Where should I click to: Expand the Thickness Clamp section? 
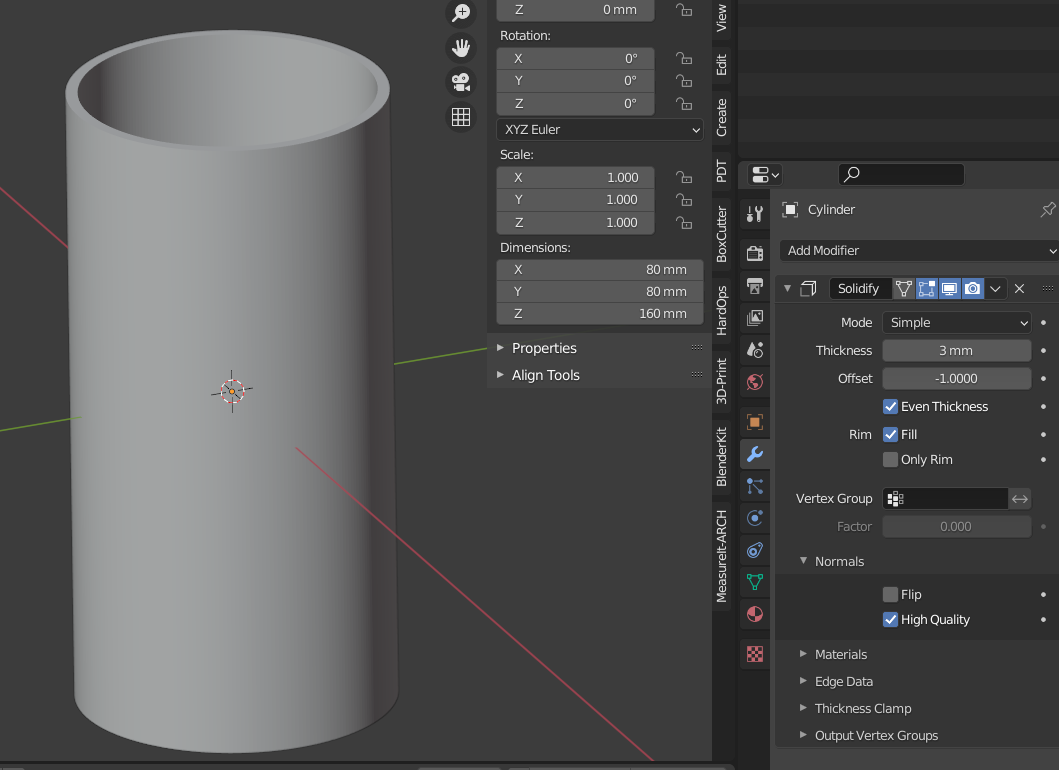[862, 708]
